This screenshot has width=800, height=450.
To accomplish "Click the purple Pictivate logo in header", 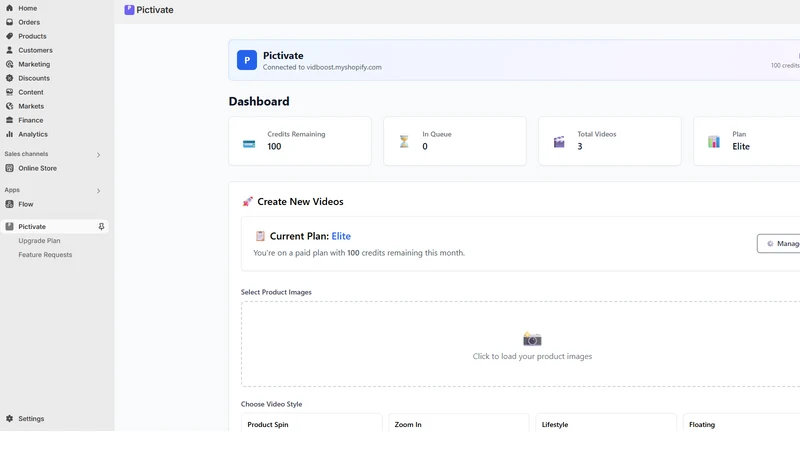I will pyautogui.click(x=129, y=10).
